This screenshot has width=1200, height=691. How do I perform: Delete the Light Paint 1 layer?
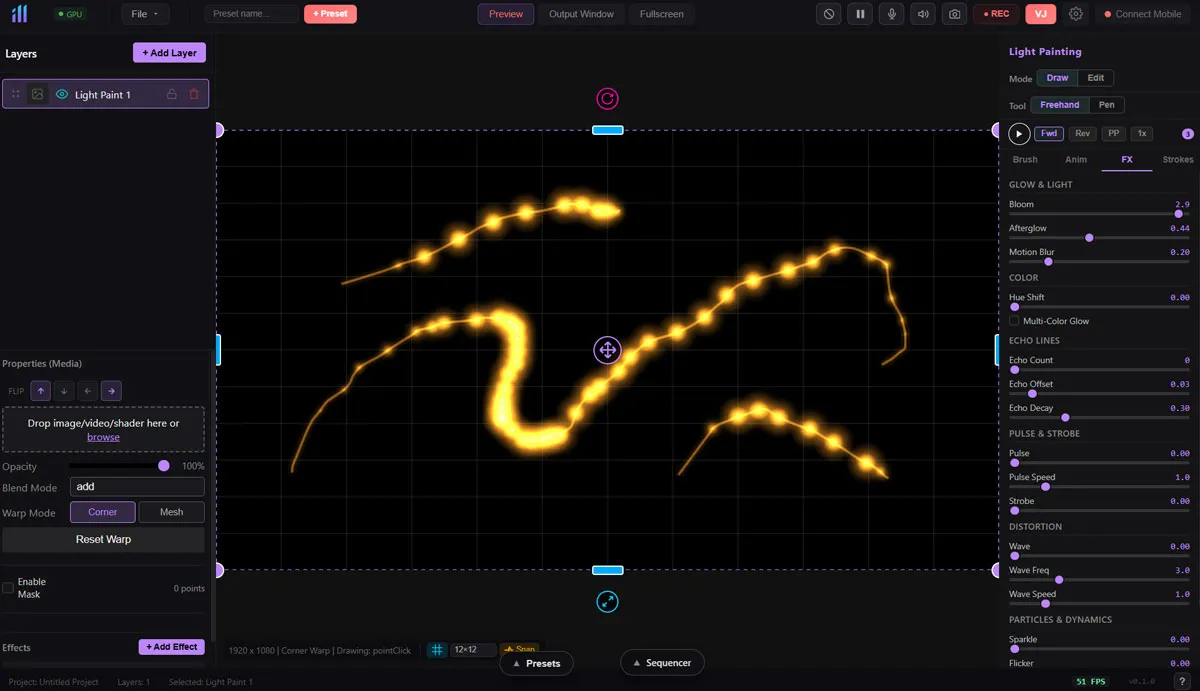[194, 94]
